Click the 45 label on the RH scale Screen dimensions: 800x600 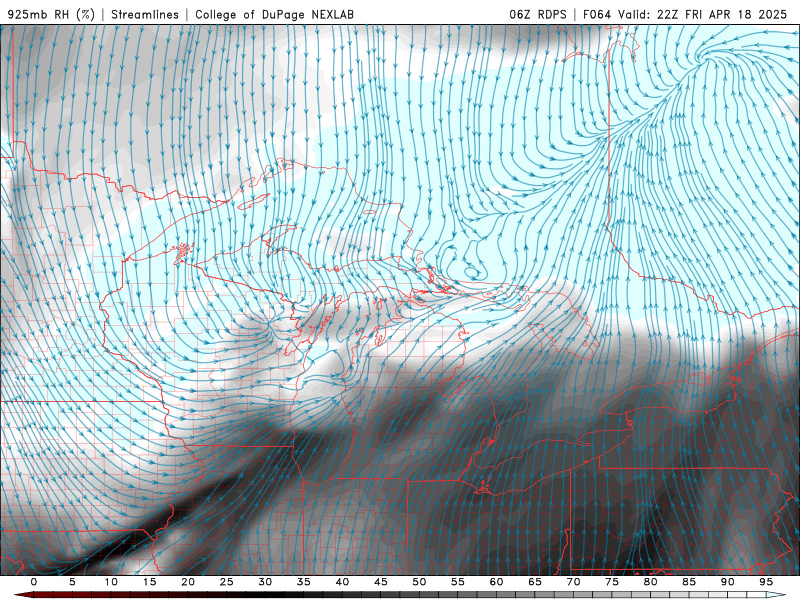[x=381, y=582]
